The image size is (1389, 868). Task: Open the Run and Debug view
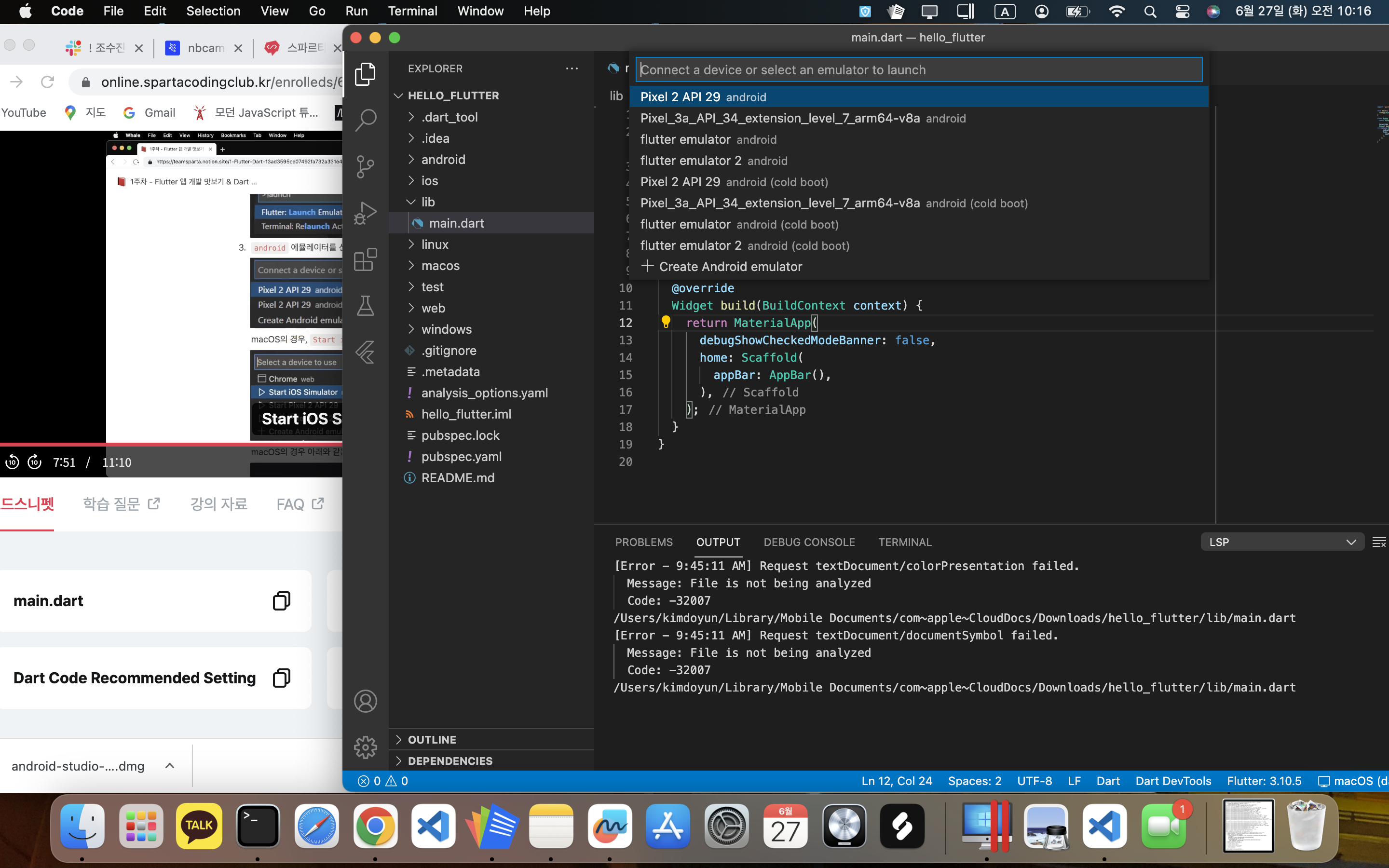coord(365,213)
